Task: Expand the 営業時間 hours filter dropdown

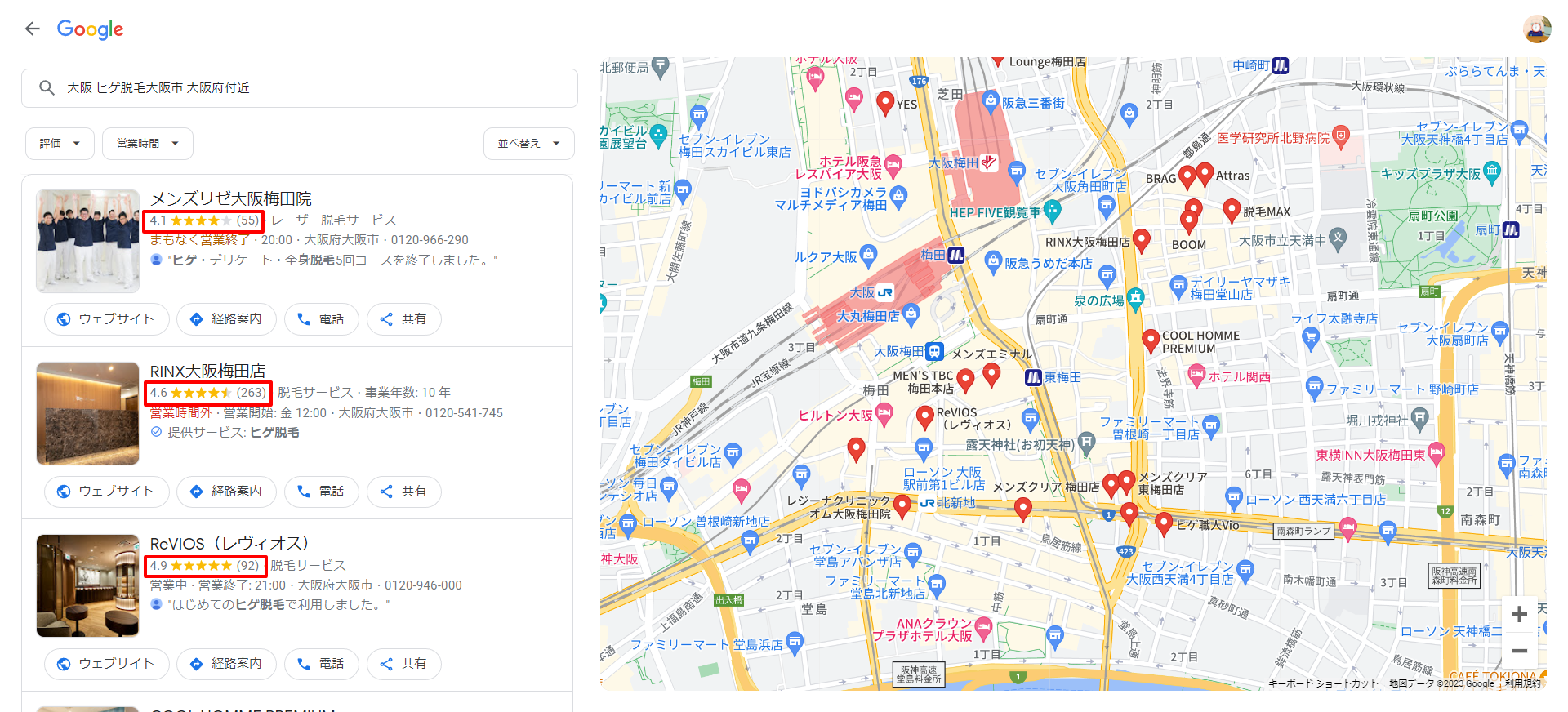Action: pos(148,143)
